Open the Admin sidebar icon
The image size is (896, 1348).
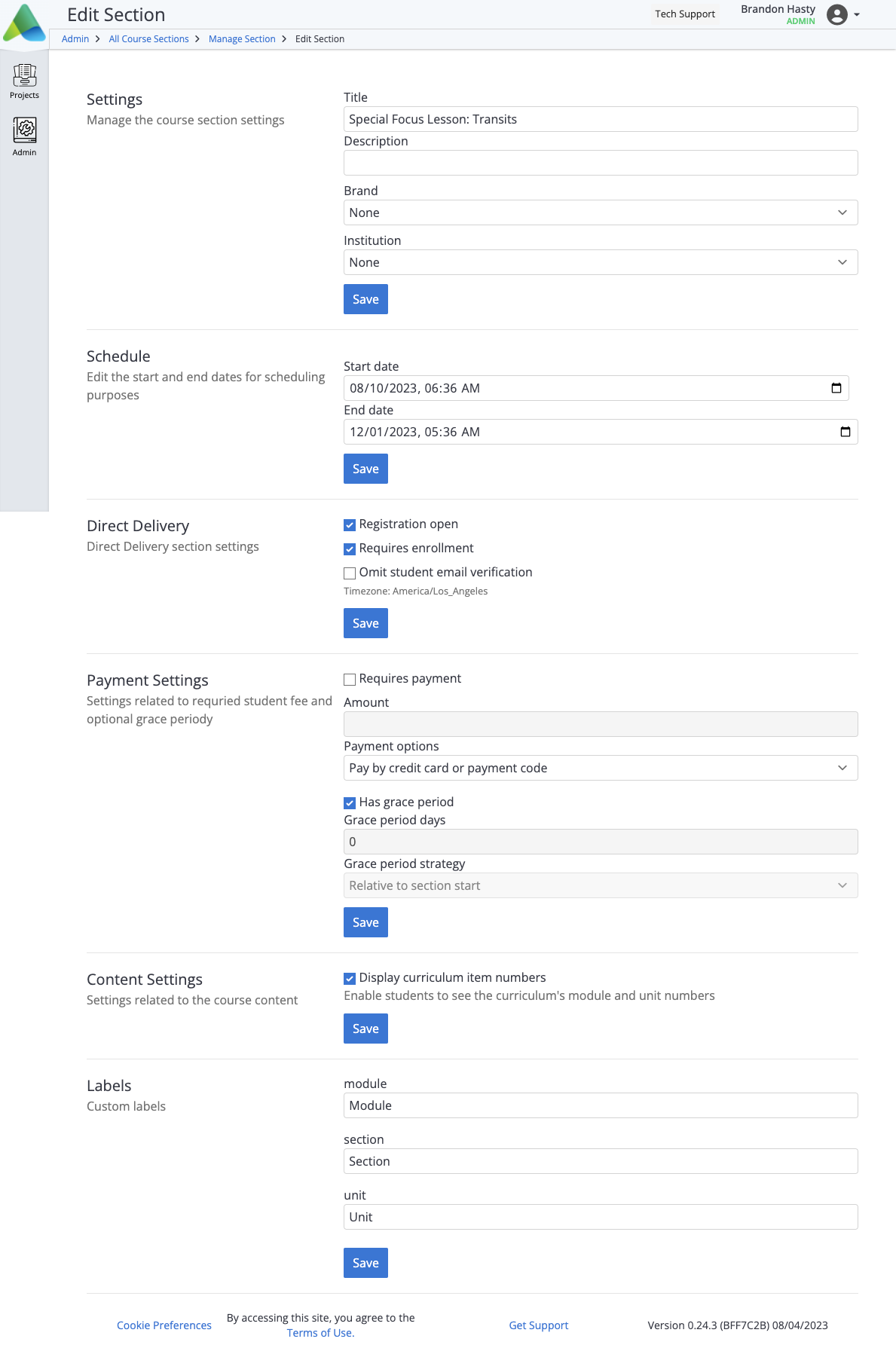pos(24,136)
